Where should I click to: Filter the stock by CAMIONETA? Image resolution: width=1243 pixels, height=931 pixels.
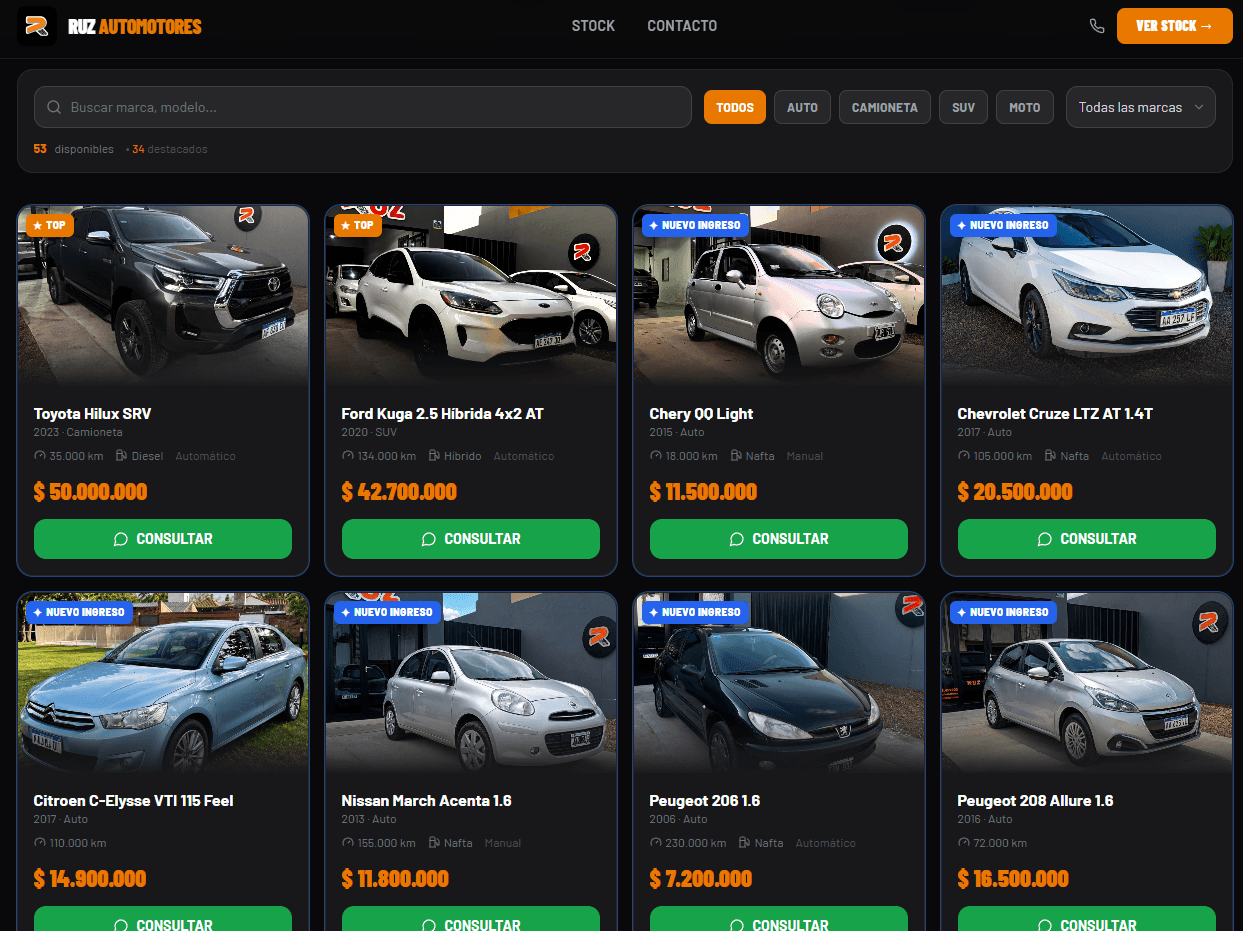tap(885, 107)
